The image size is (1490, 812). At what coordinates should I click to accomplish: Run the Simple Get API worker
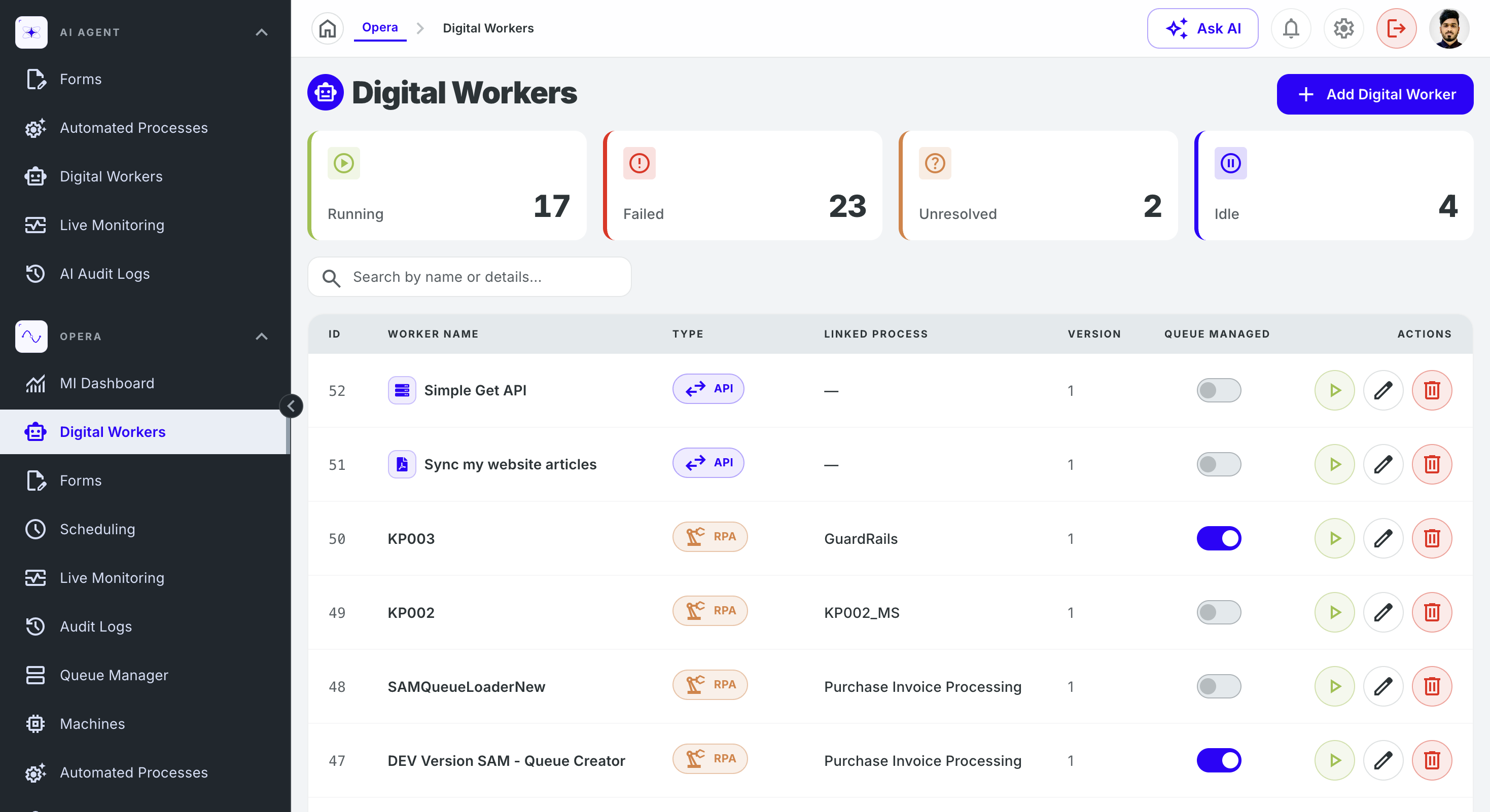(1334, 390)
